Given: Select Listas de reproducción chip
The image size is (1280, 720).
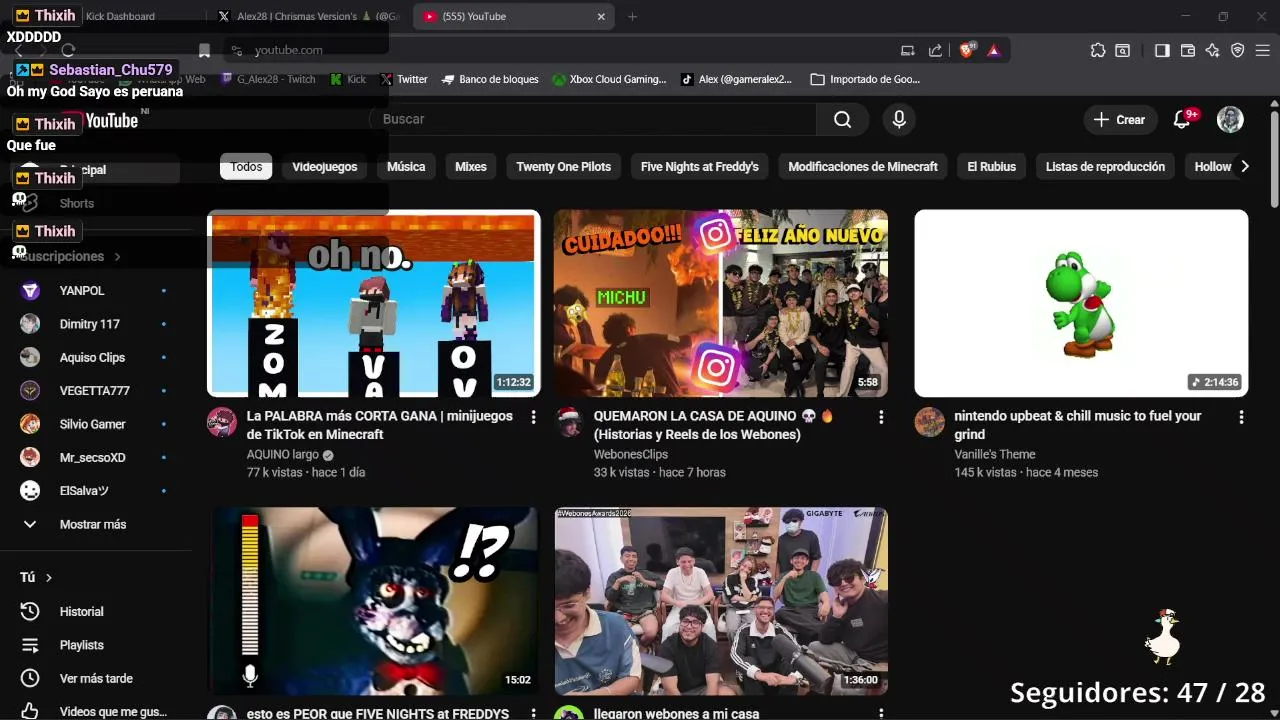Looking at the screenshot, I should [1105, 167].
